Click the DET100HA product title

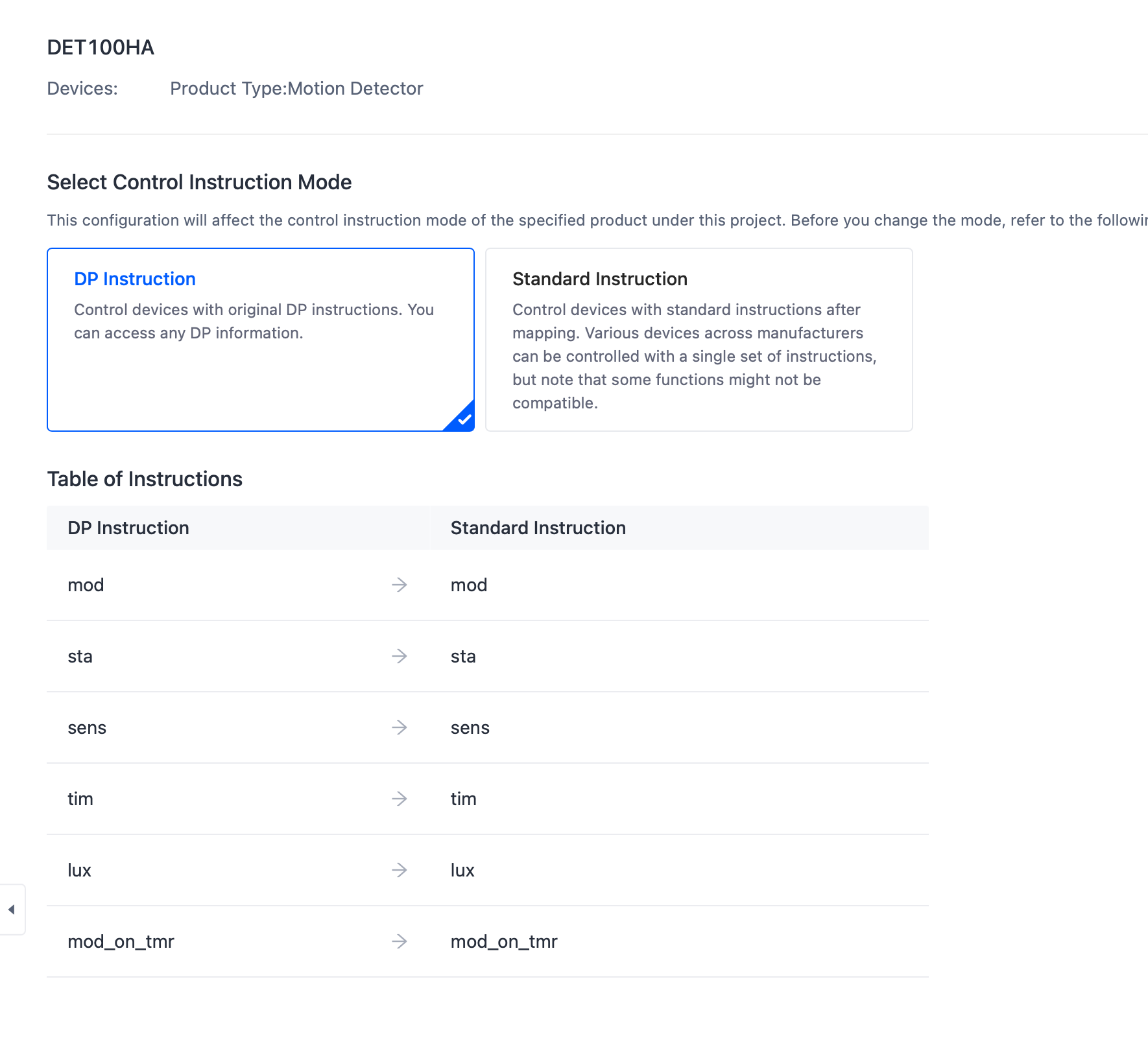point(101,47)
